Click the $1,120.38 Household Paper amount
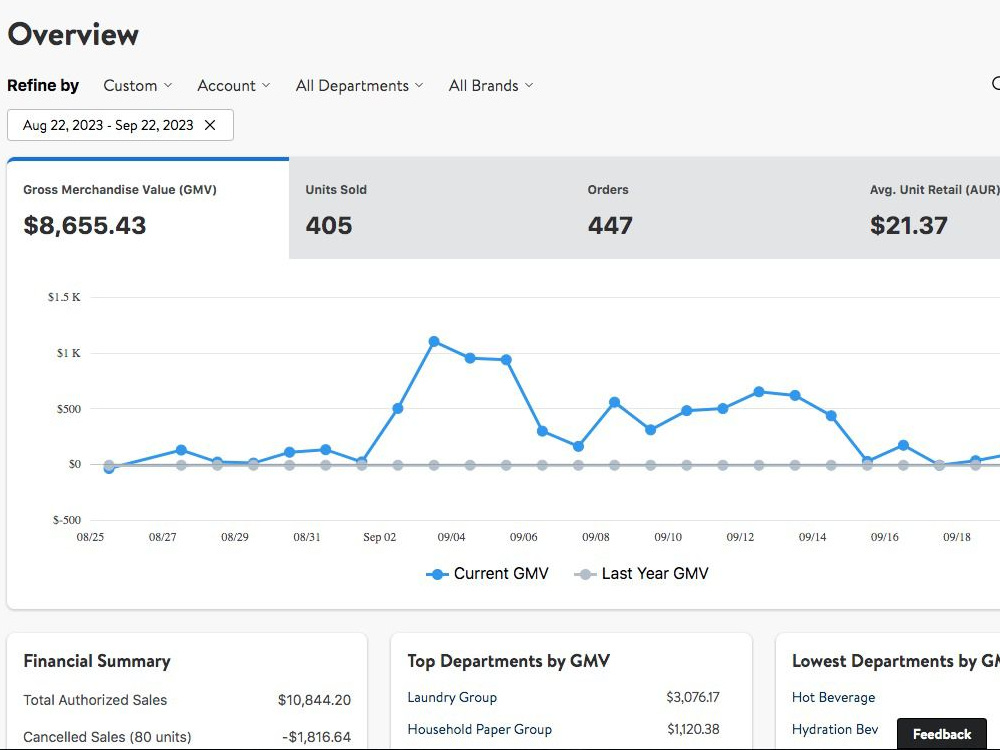Screen dimensions: 1000x750 click(x=693, y=729)
